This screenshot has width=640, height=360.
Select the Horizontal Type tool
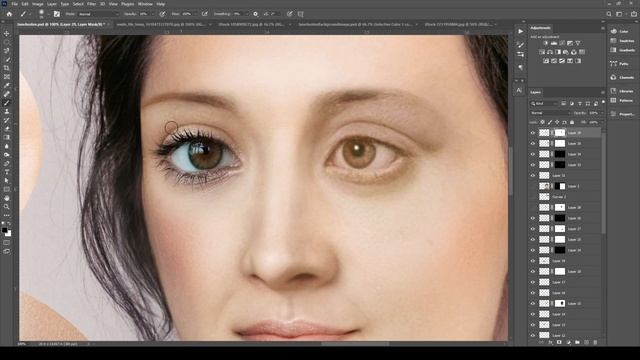(x=7, y=172)
